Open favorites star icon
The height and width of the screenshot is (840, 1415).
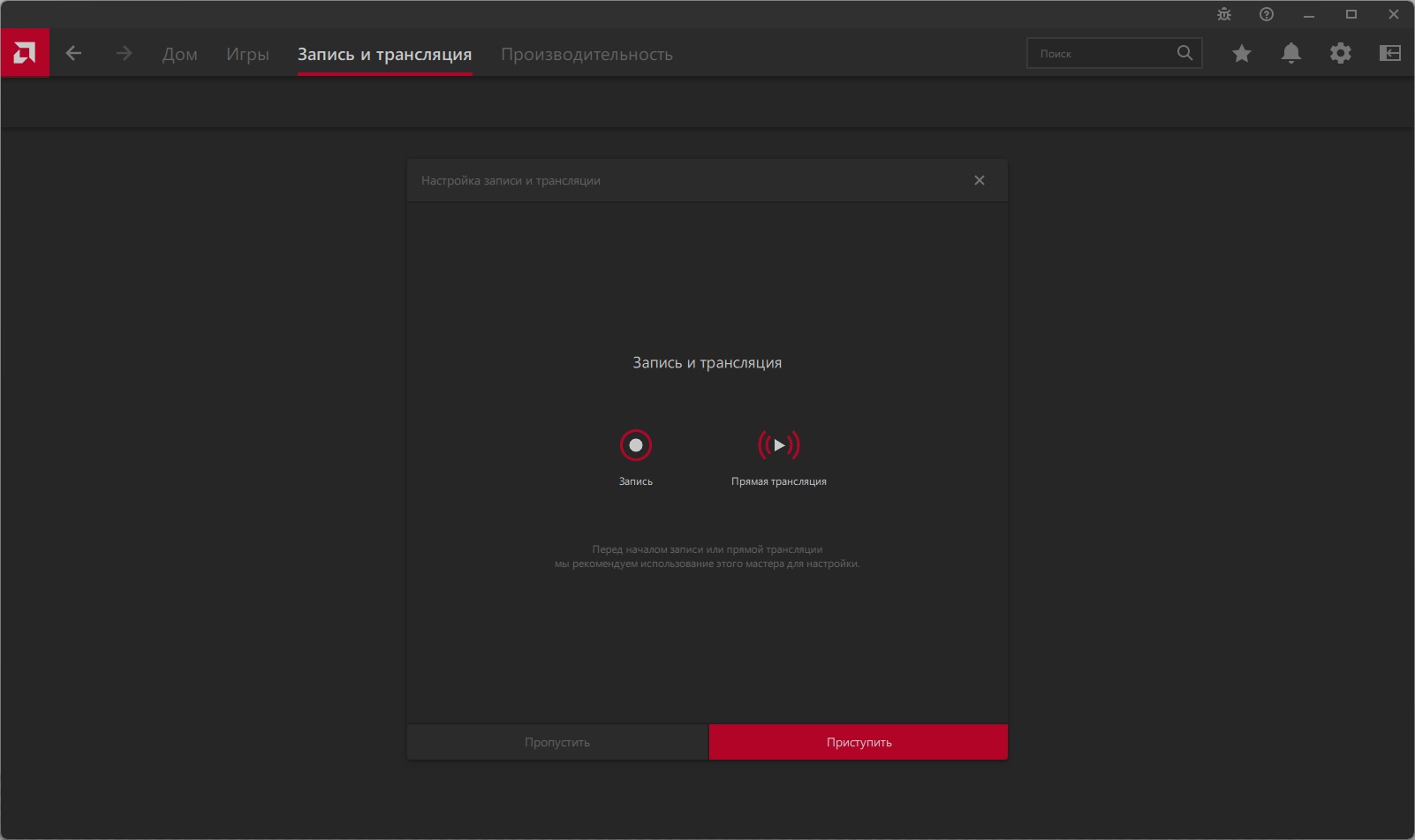pos(1242,53)
